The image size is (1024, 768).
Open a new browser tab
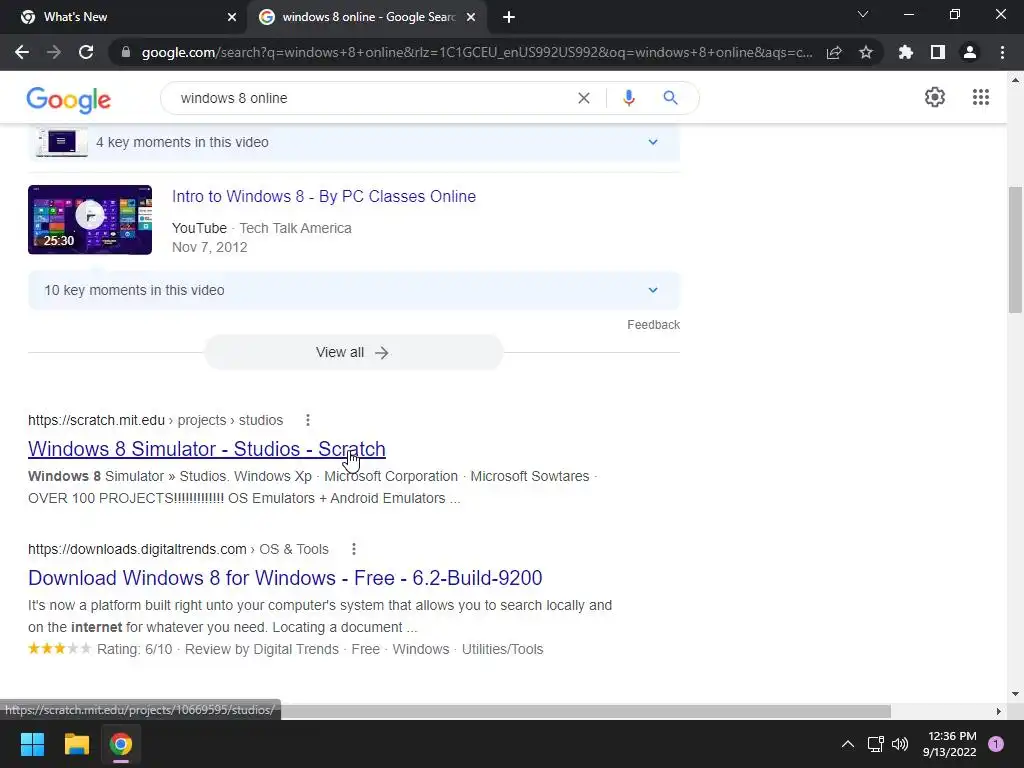(x=509, y=17)
